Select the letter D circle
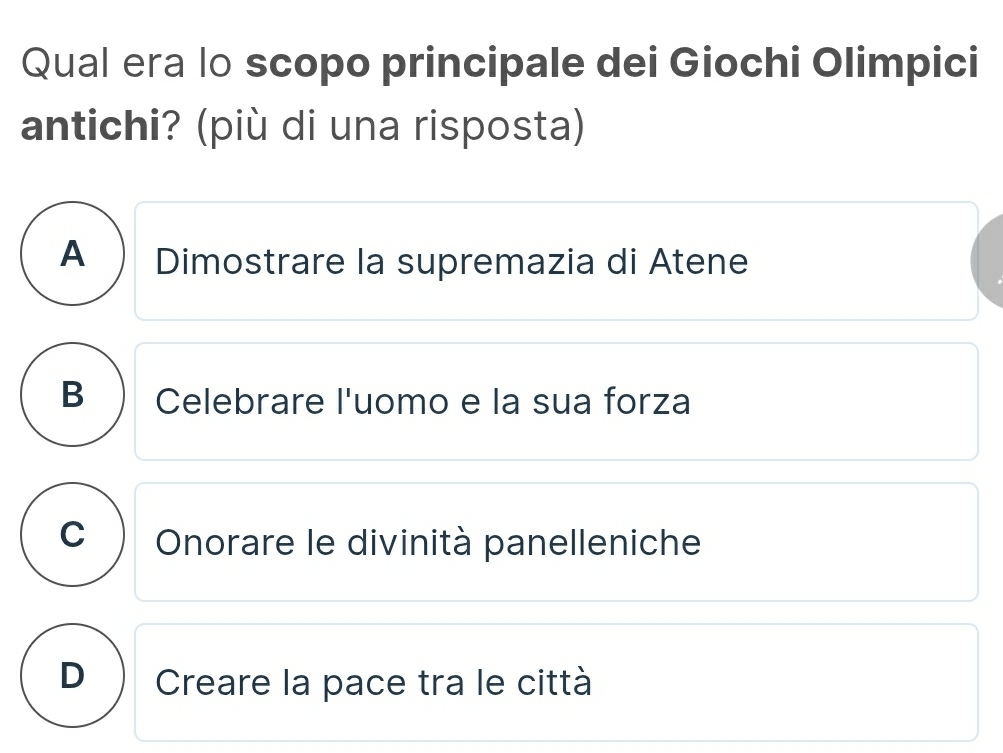 (x=71, y=681)
